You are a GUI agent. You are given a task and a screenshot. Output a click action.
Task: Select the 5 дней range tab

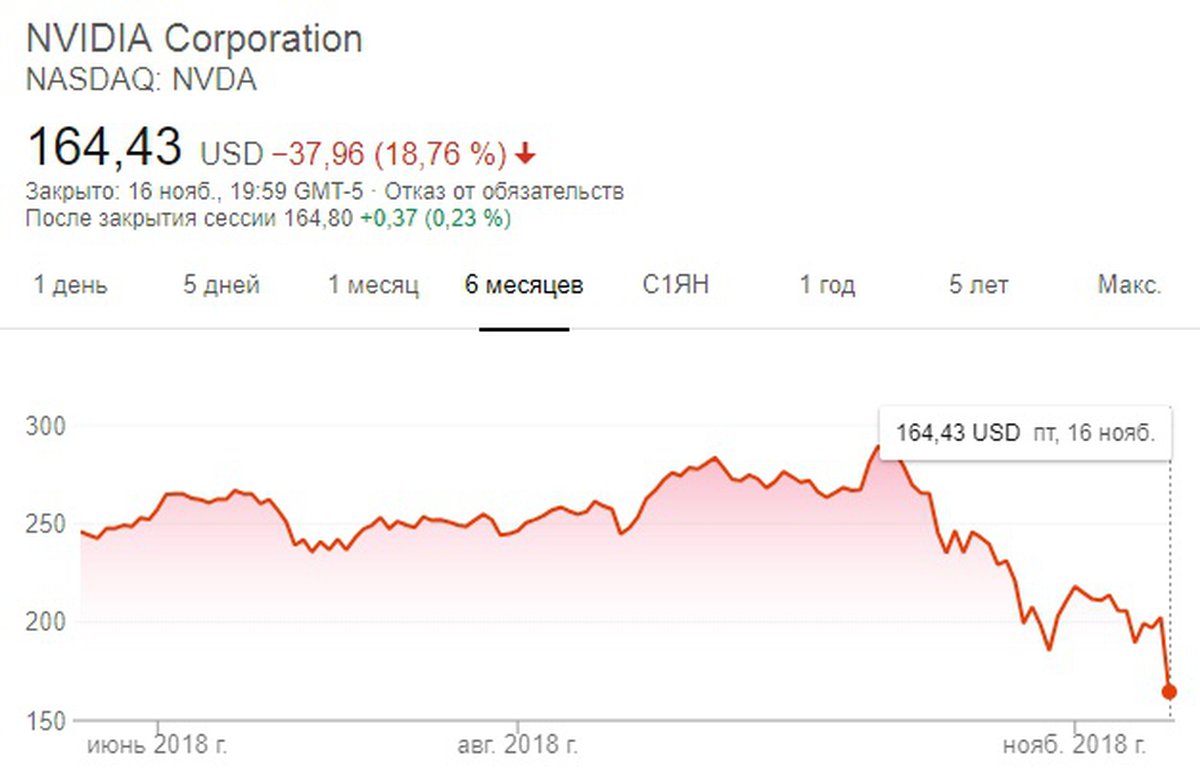221,285
